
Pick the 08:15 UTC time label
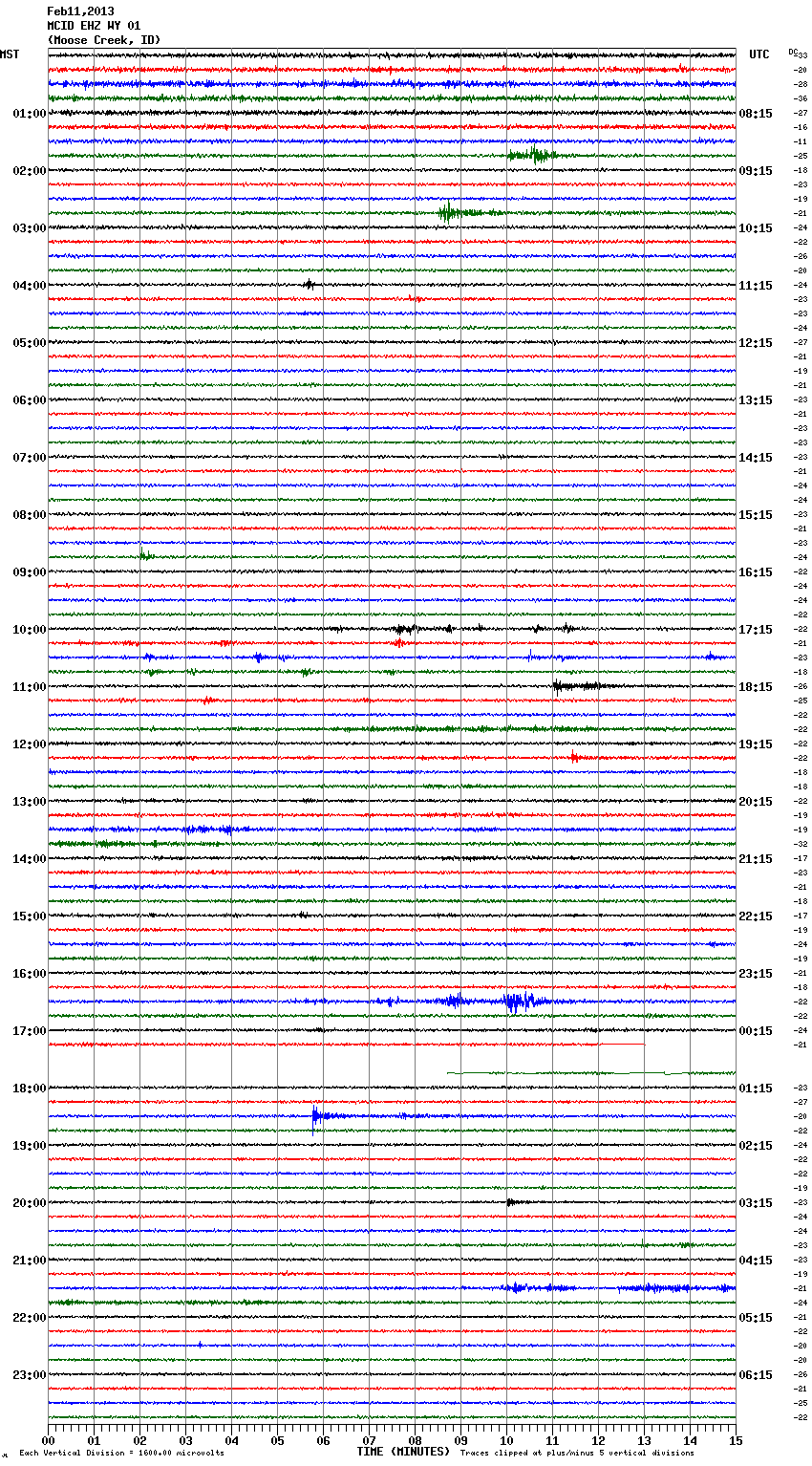click(756, 114)
